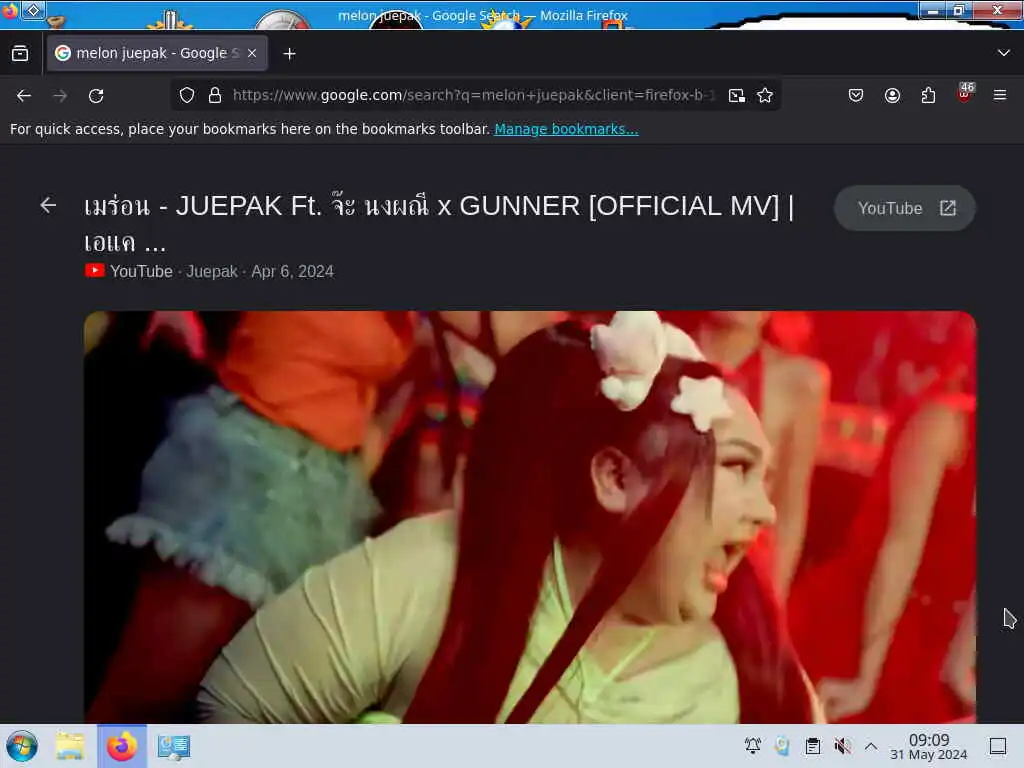Viewport: 1024px width, 768px height.
Task: Open the Extensions puzzle icon
Action: point(928,95)
